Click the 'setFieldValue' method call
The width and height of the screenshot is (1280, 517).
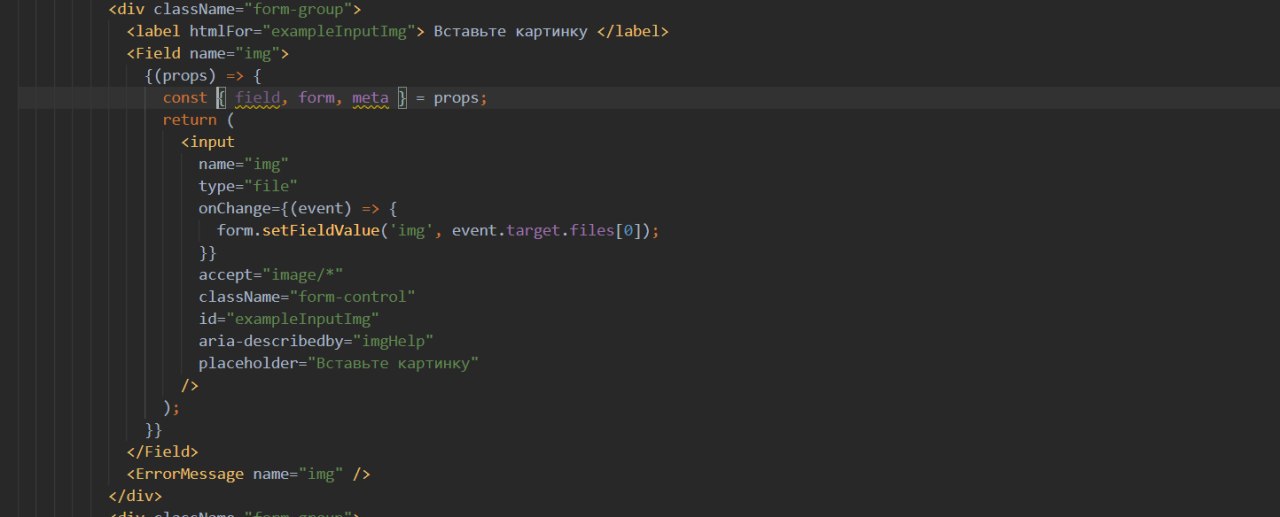pos(321,230)
